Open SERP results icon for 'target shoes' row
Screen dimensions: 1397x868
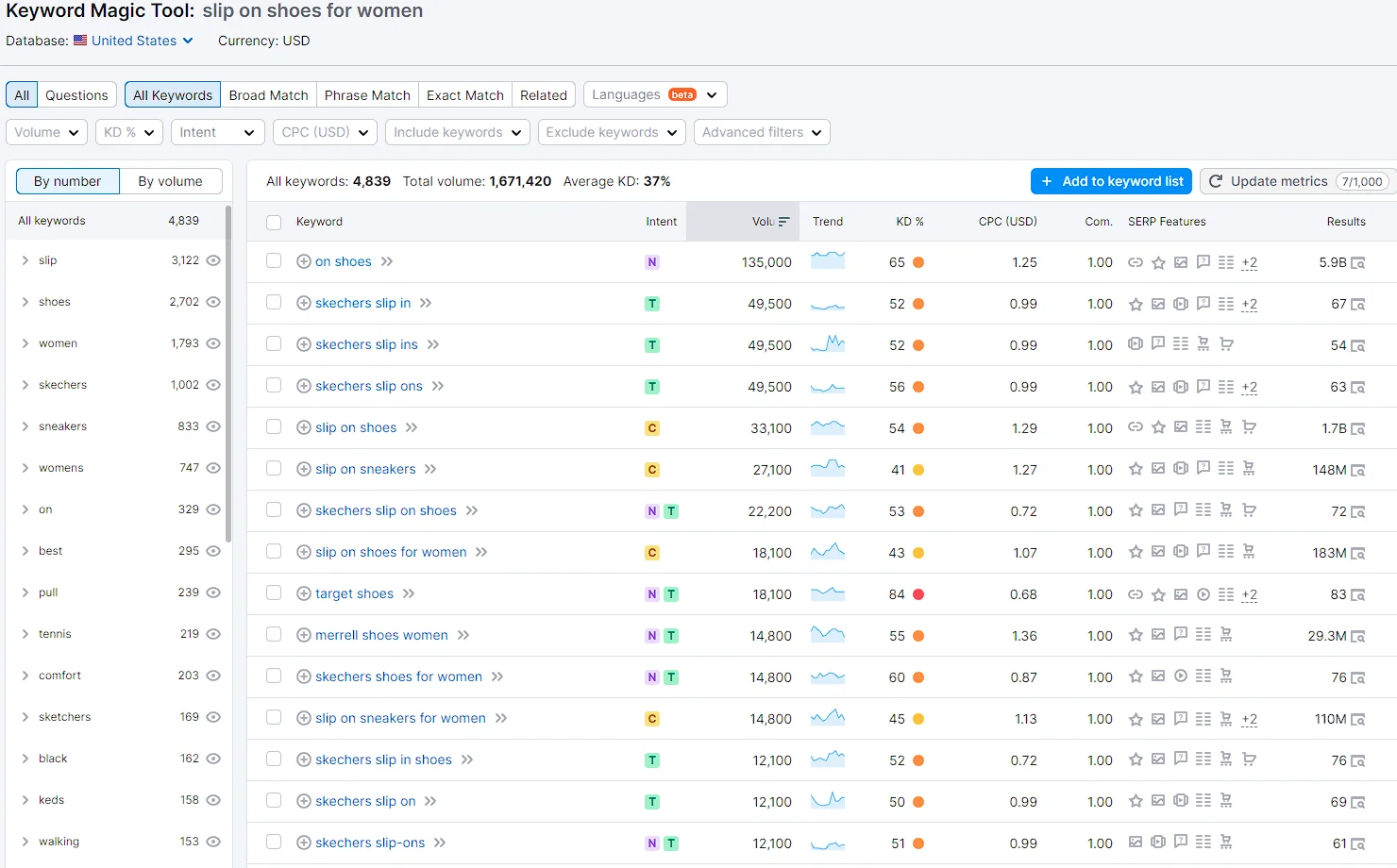coord(1358,595)
